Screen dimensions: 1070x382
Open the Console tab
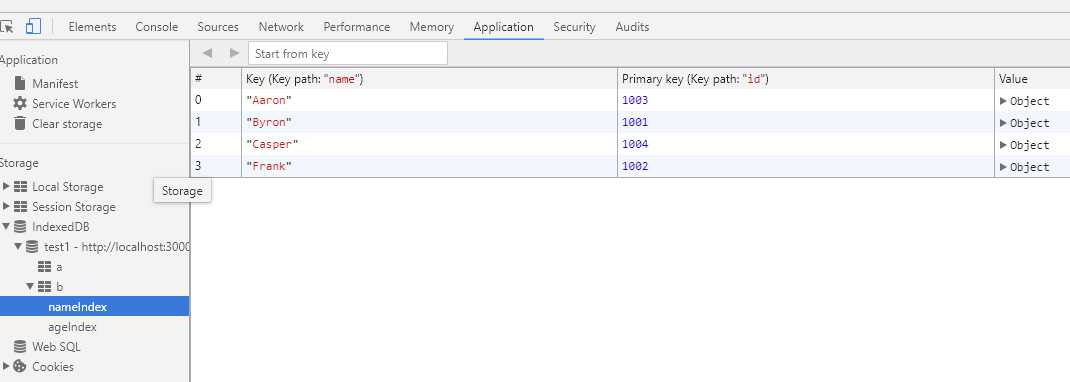click(156, 27)
